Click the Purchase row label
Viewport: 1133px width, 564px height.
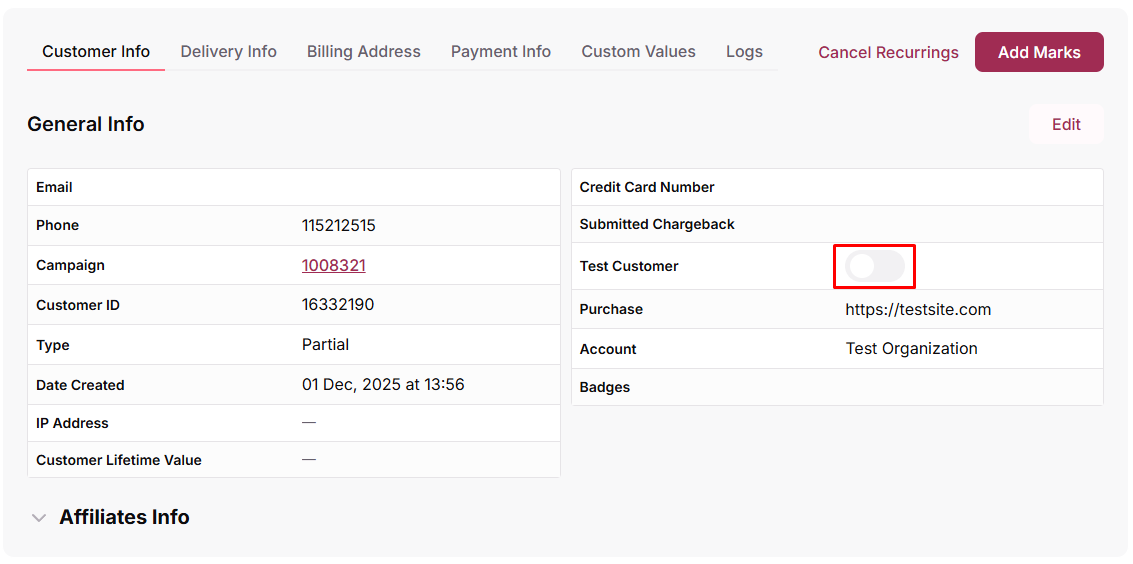(x=611, y=309)
